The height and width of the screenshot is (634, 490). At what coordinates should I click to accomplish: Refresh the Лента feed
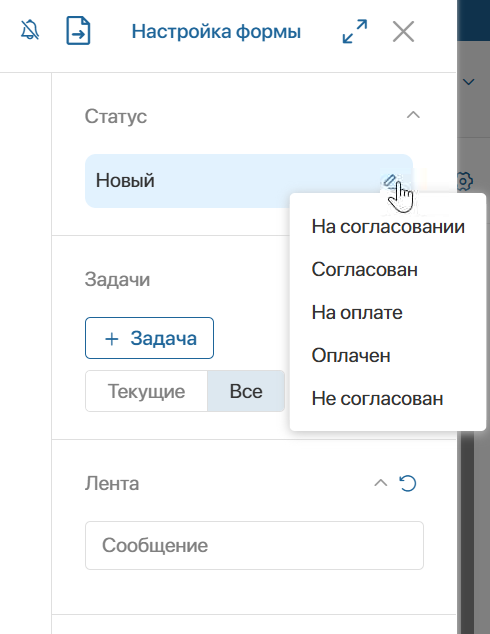coord(408,483)
